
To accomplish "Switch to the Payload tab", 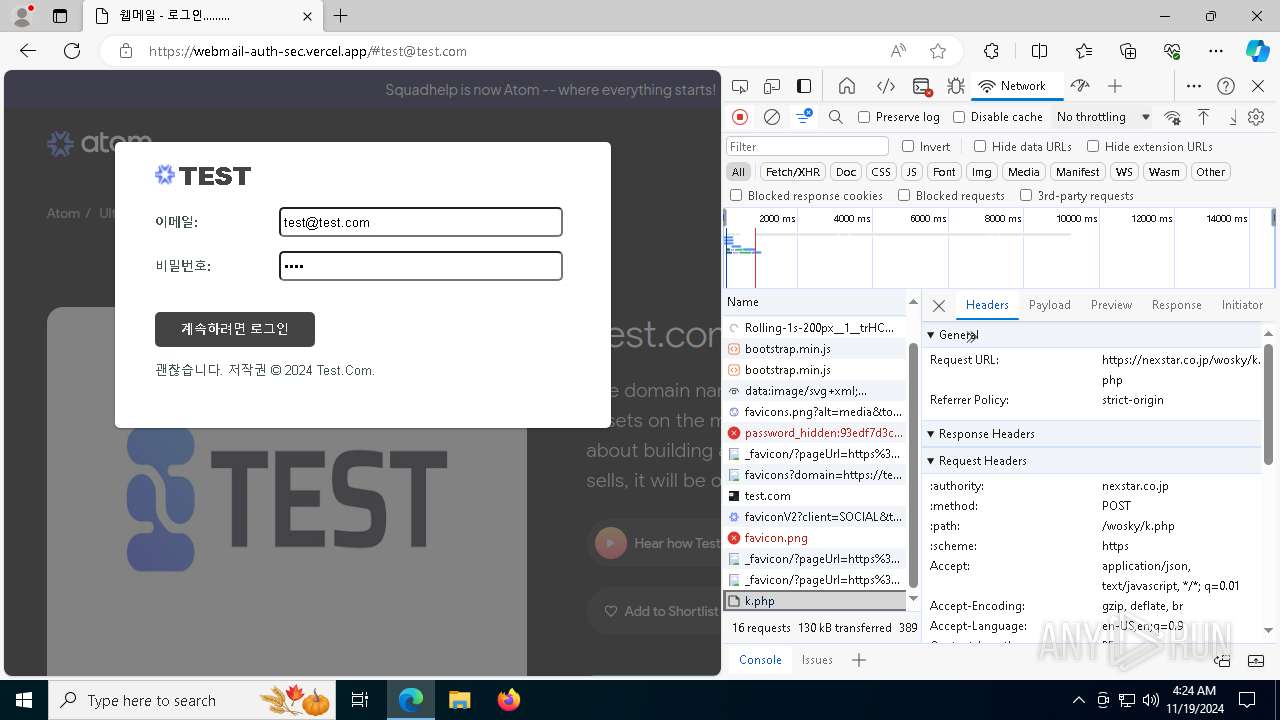I will pos(1050,305).
